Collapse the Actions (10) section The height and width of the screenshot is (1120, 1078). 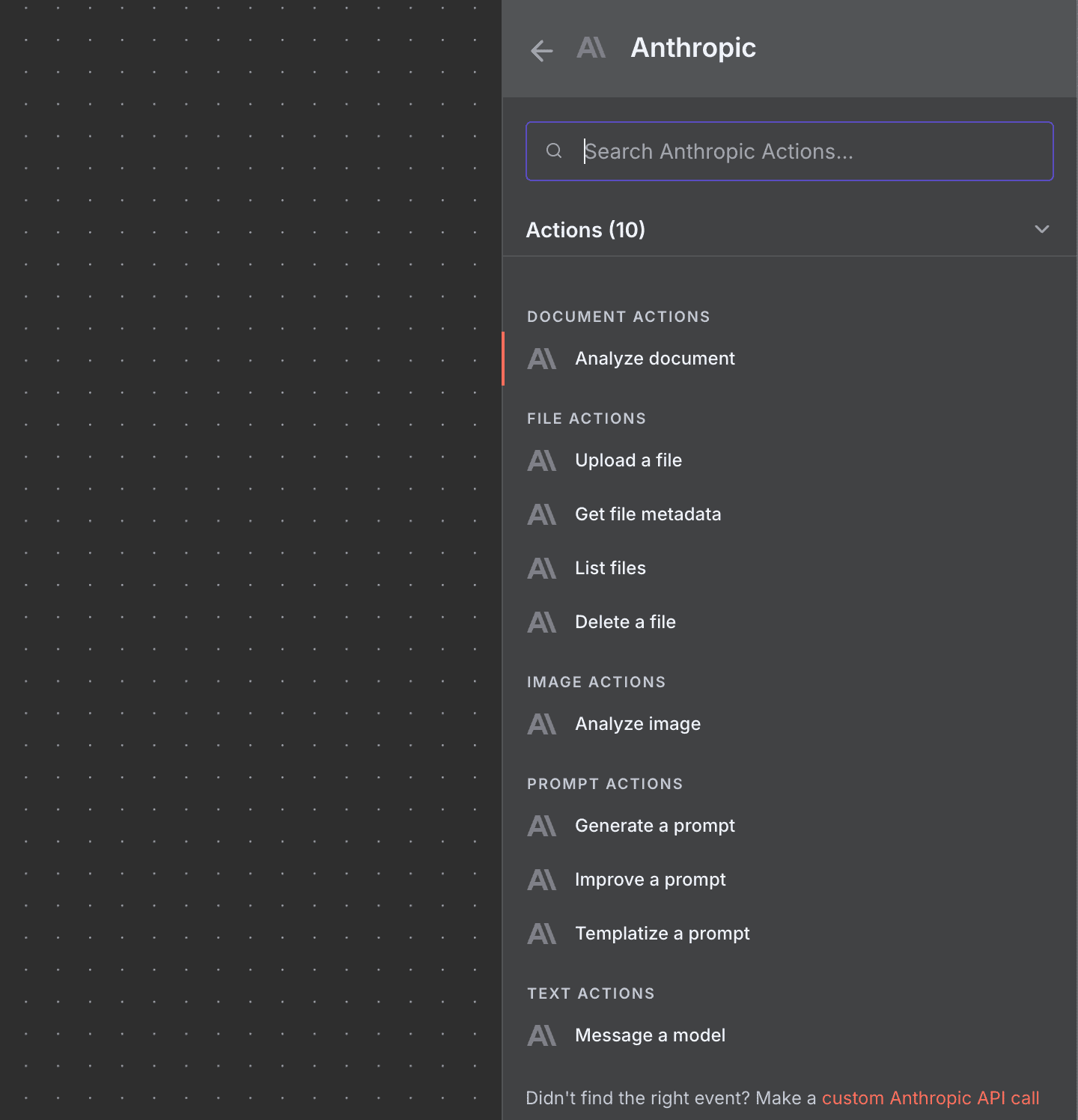tap(1042, 230)
